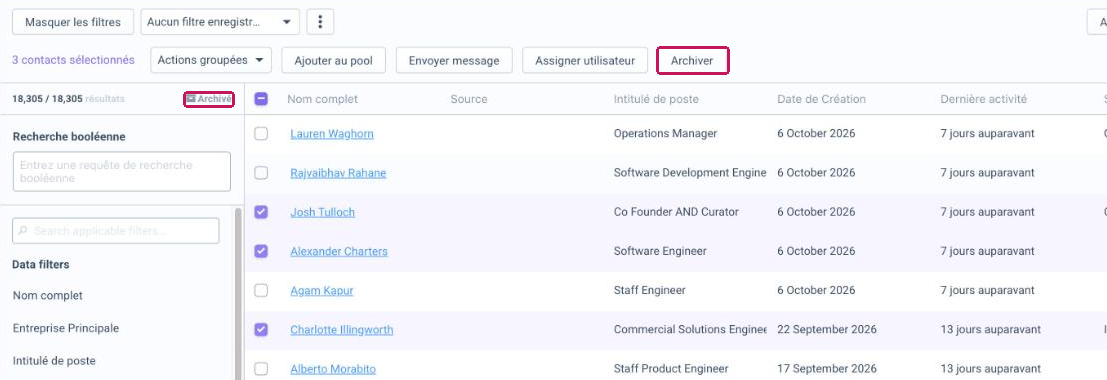Screen dimensions: 1107x380
Task: Expand the Intitulé de poste data filter
Action: [x=54, y=360]
